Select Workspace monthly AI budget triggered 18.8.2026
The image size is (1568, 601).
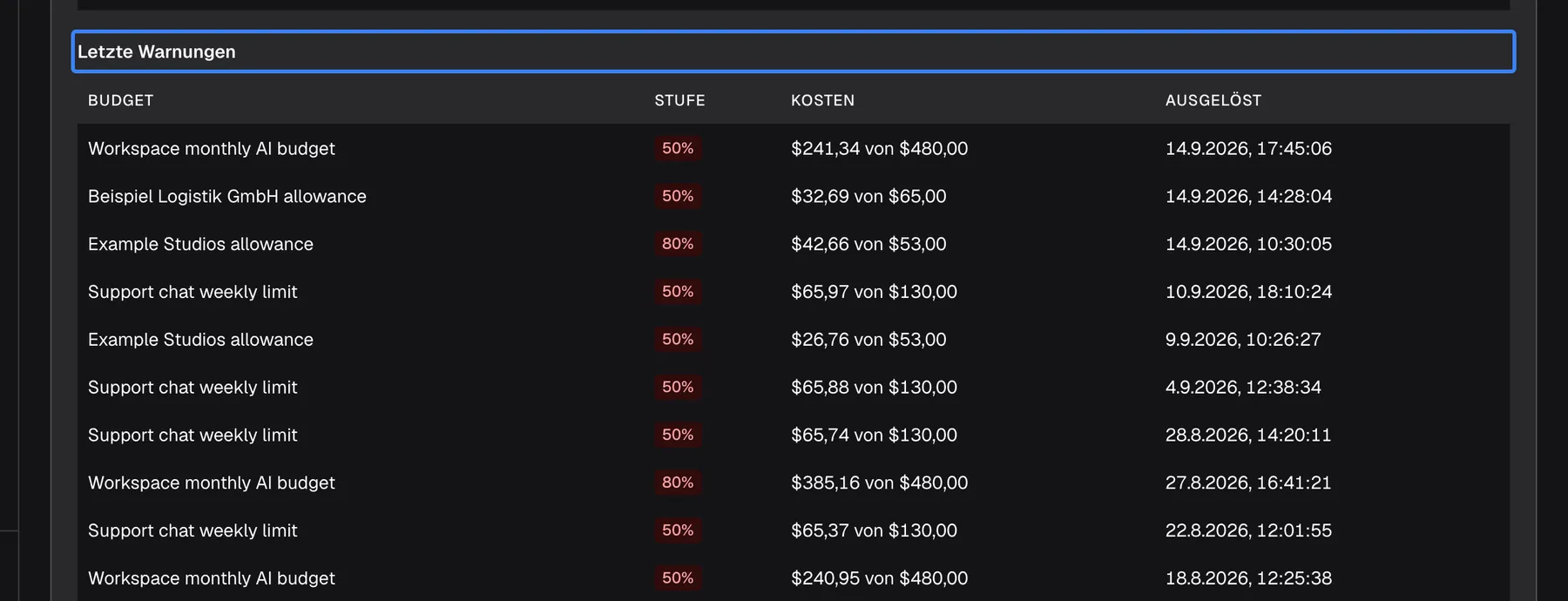pos(212,578)
